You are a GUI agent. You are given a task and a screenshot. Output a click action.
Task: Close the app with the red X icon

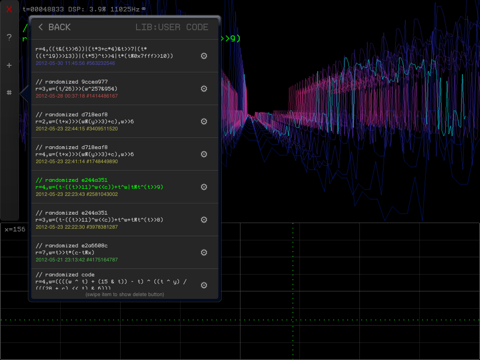pyautogui.click(x=9, y=9)
